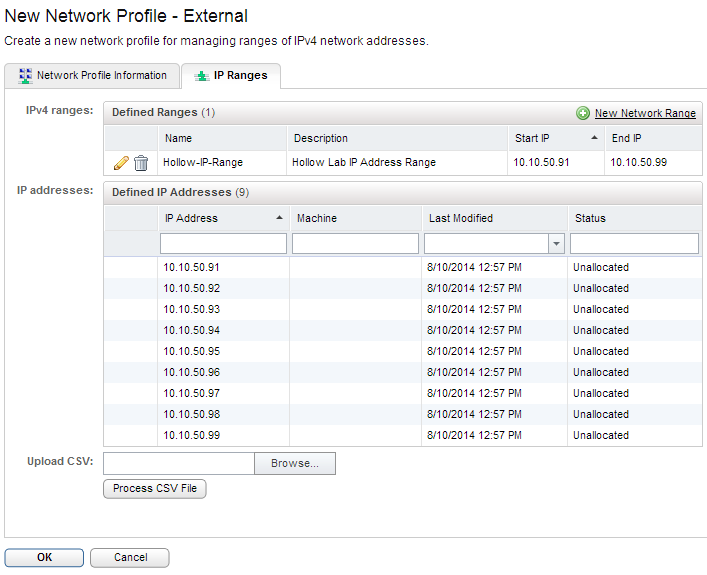Select the IP Ranges tab
The width and height of the screenshot is (707, 575).
click(x=240, y=76)
